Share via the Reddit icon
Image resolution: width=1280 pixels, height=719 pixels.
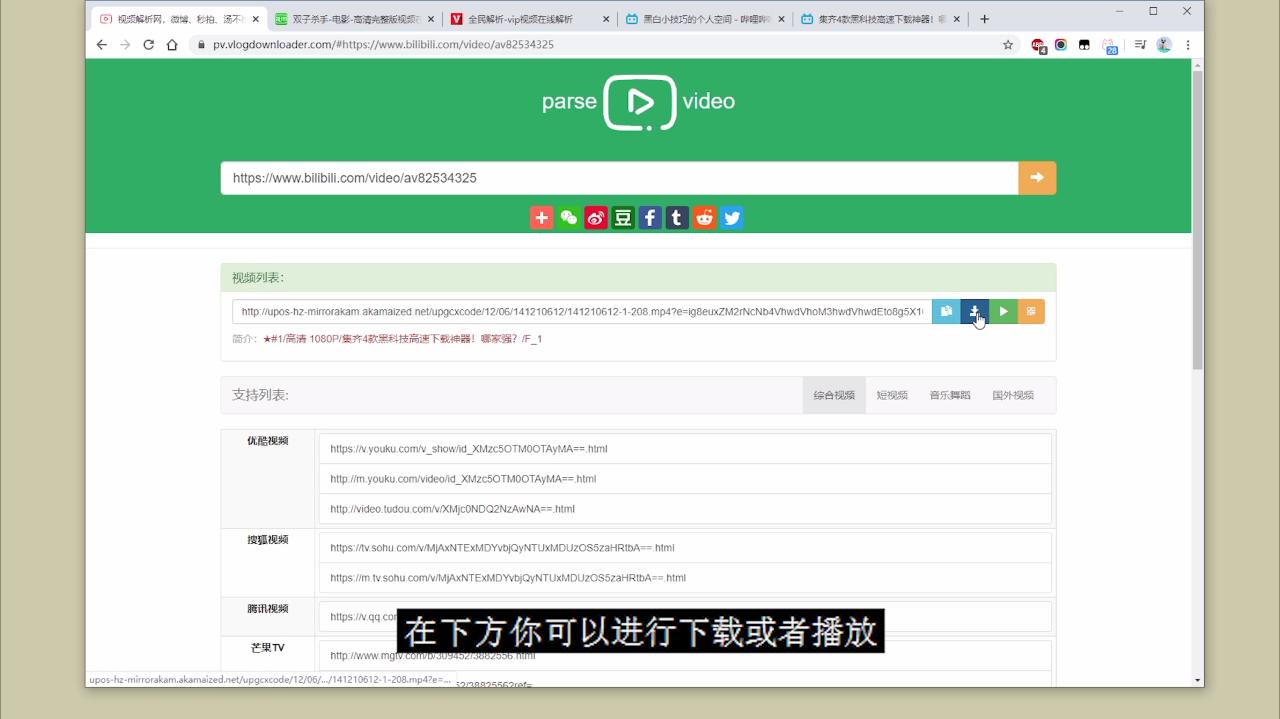(x=704, y=218)
